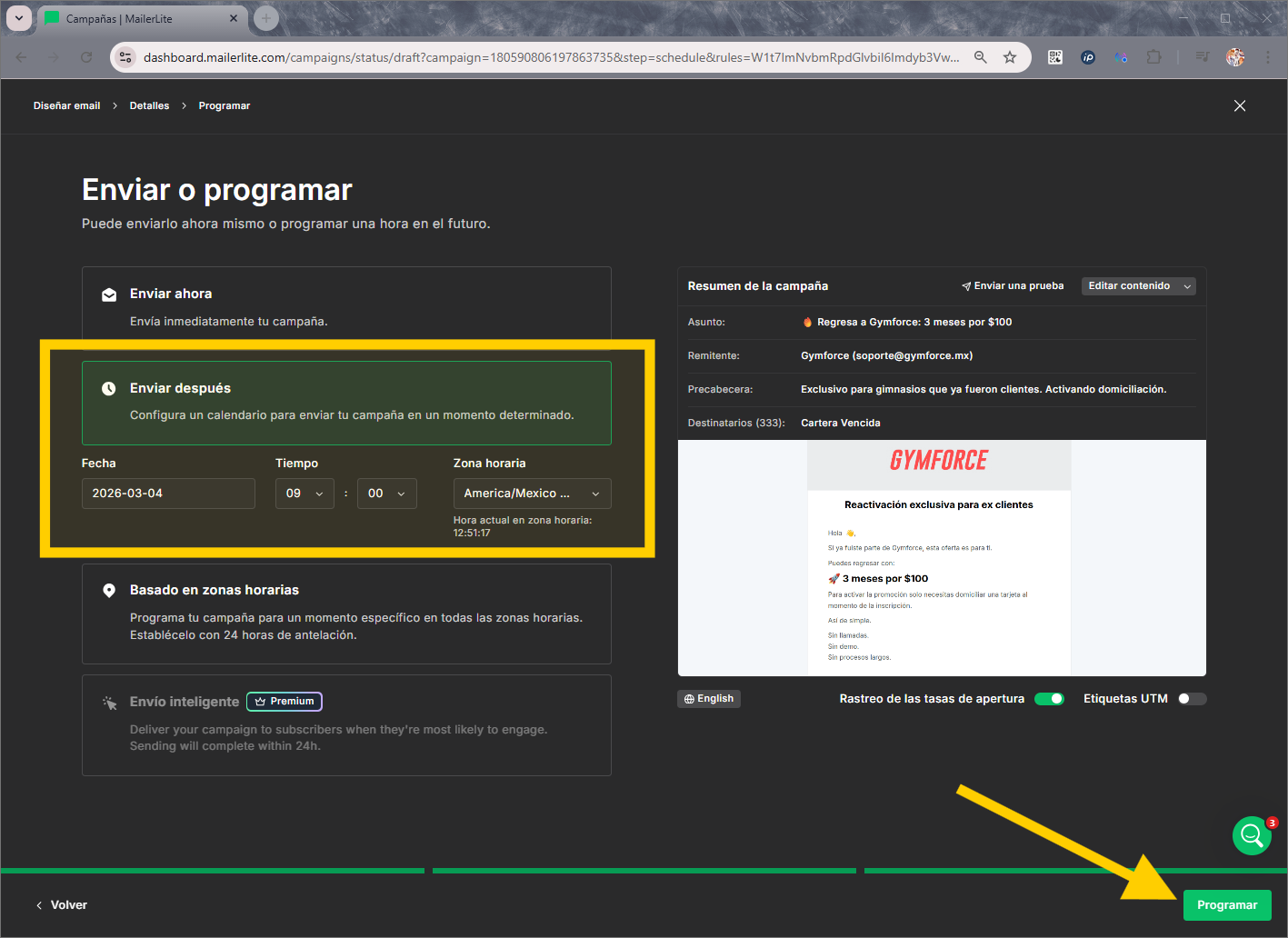1288x938 pixels.
Task: Open the browser extensions puzzle icon
Action: click(1153, 56)
